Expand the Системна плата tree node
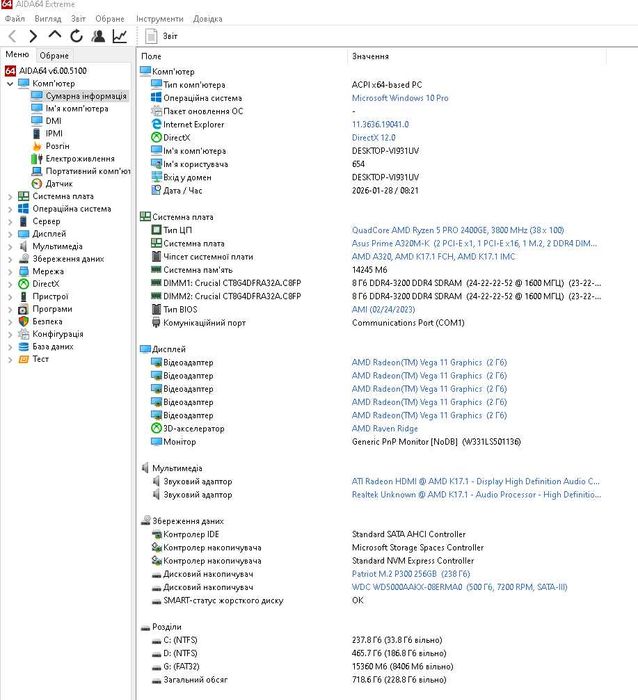Viewport: 638px width, 700px height. coord(10,196)
